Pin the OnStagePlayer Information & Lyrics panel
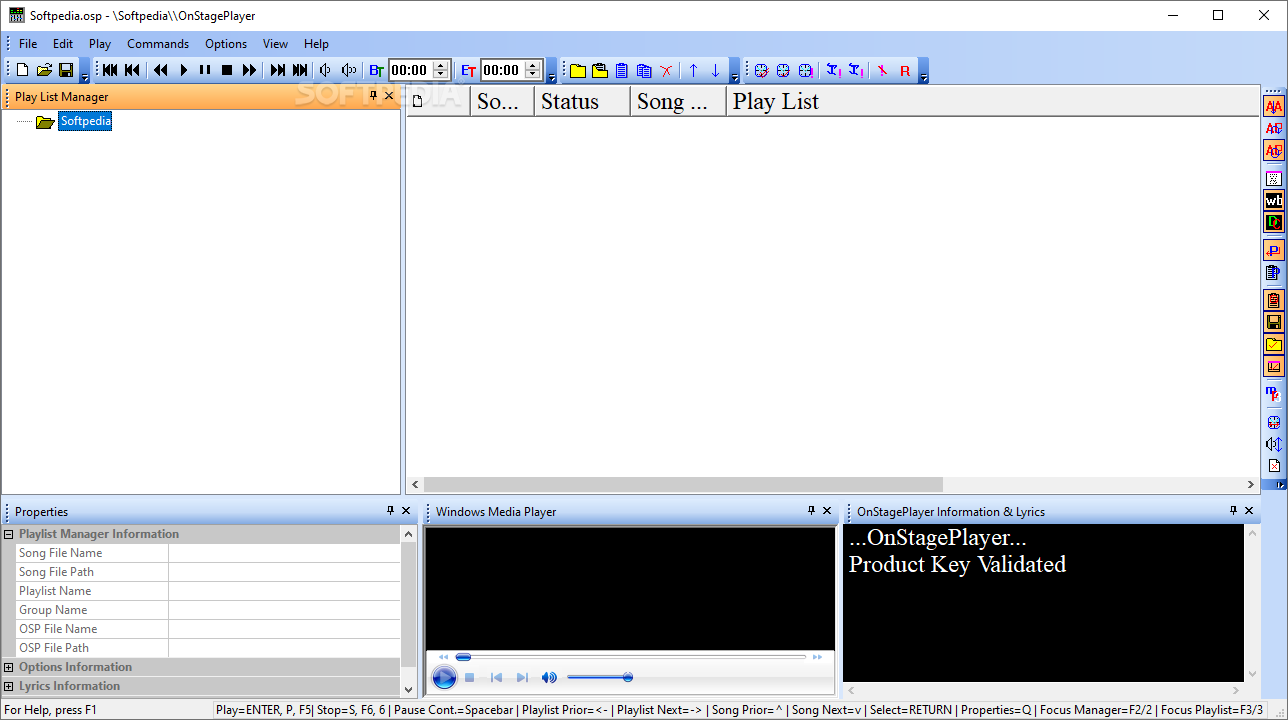 click(x=1234, y=511)
